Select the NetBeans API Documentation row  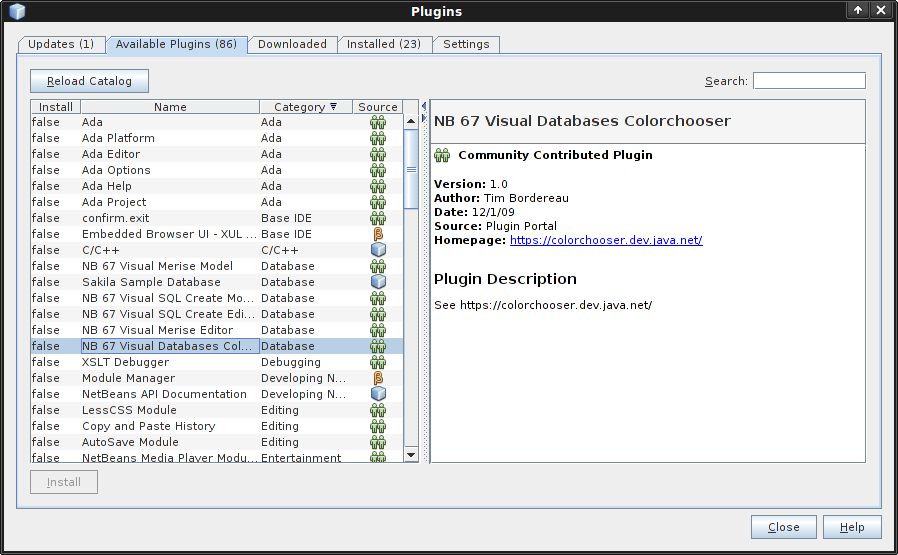[x=216, y=394]
